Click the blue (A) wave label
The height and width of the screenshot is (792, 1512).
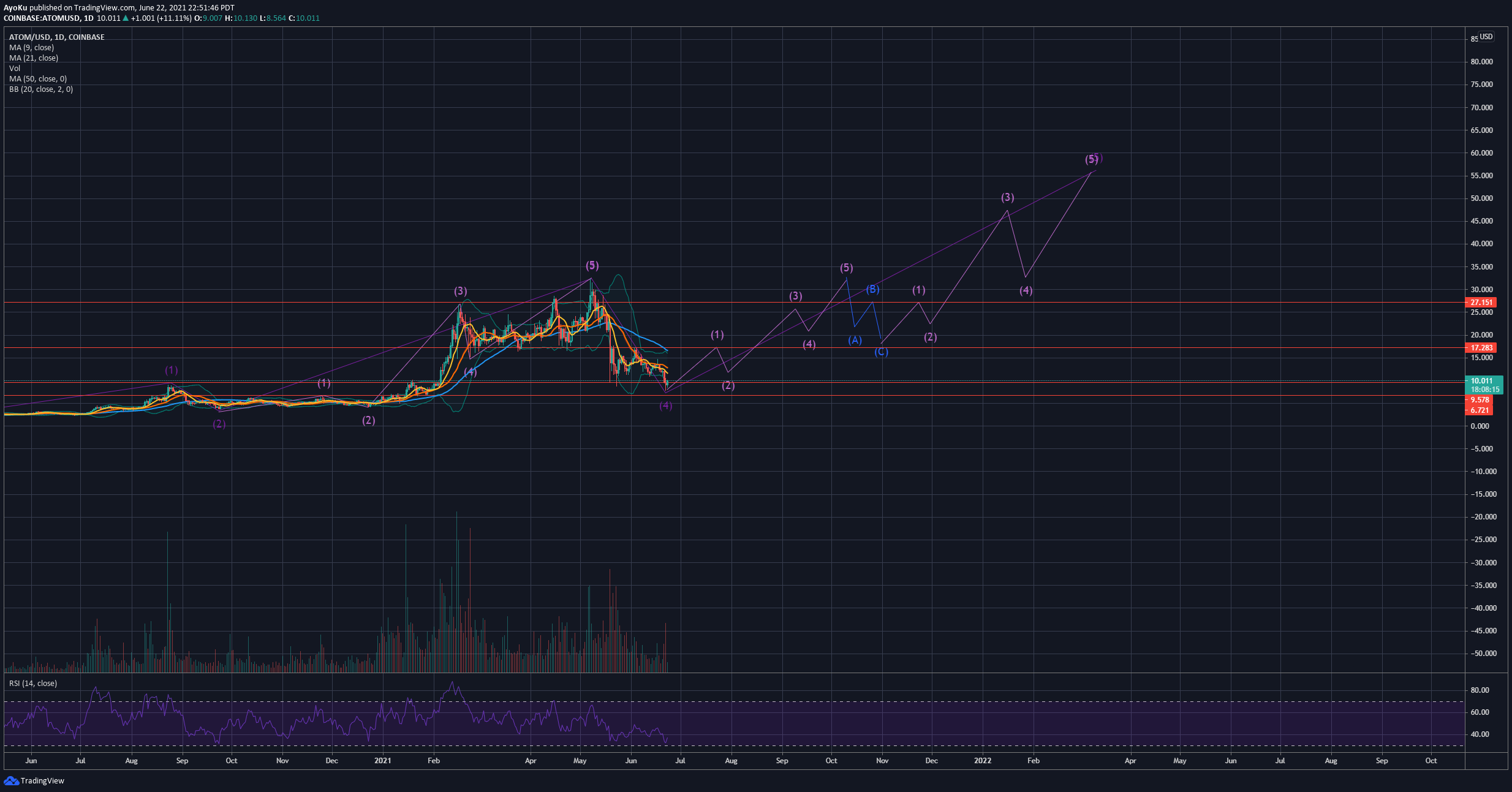pyautogui.click(x=855, y=340)
